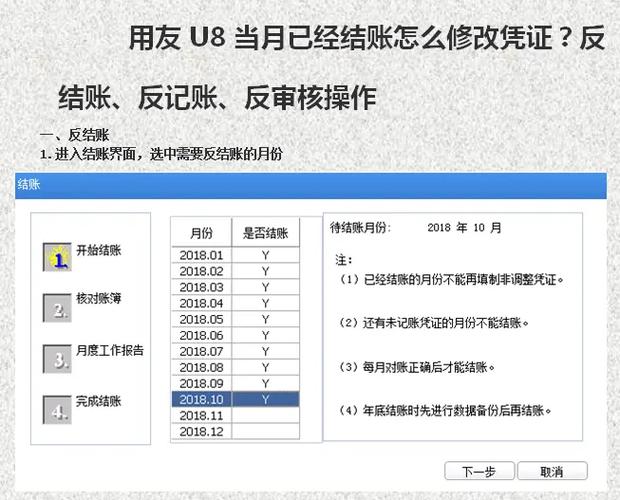The width and height of the screenshot is (620, 500).
Task: Select the 2018.08 month row
Action: pos(235,367)
